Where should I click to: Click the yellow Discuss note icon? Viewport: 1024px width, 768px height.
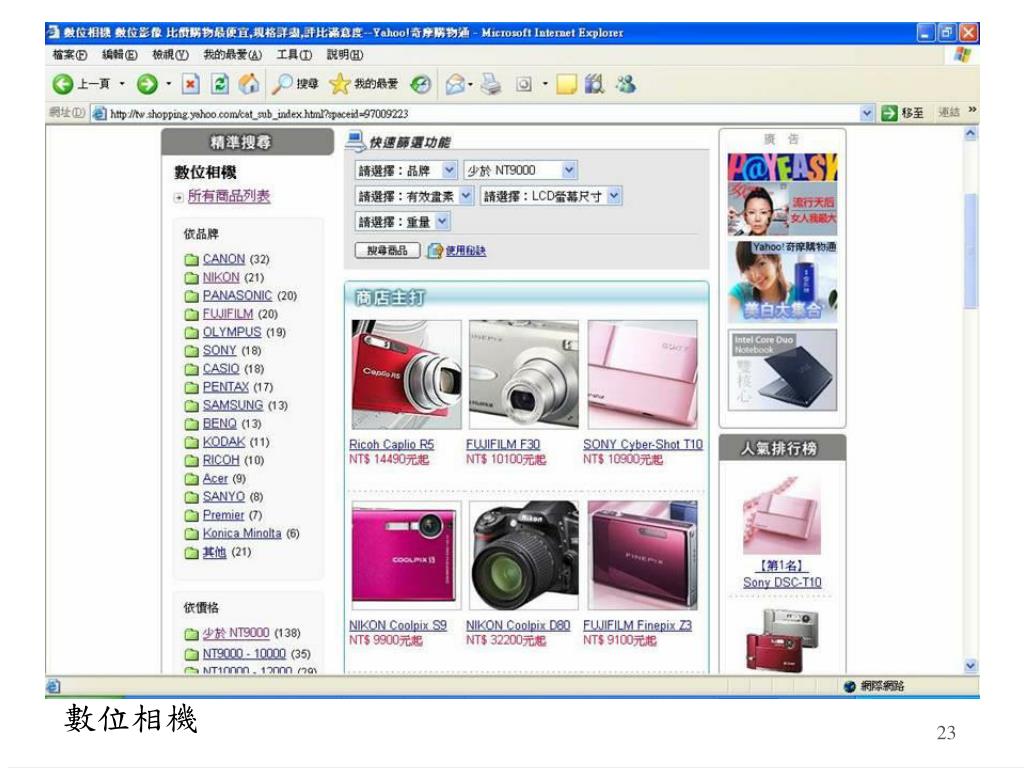[x=566, y=84]
